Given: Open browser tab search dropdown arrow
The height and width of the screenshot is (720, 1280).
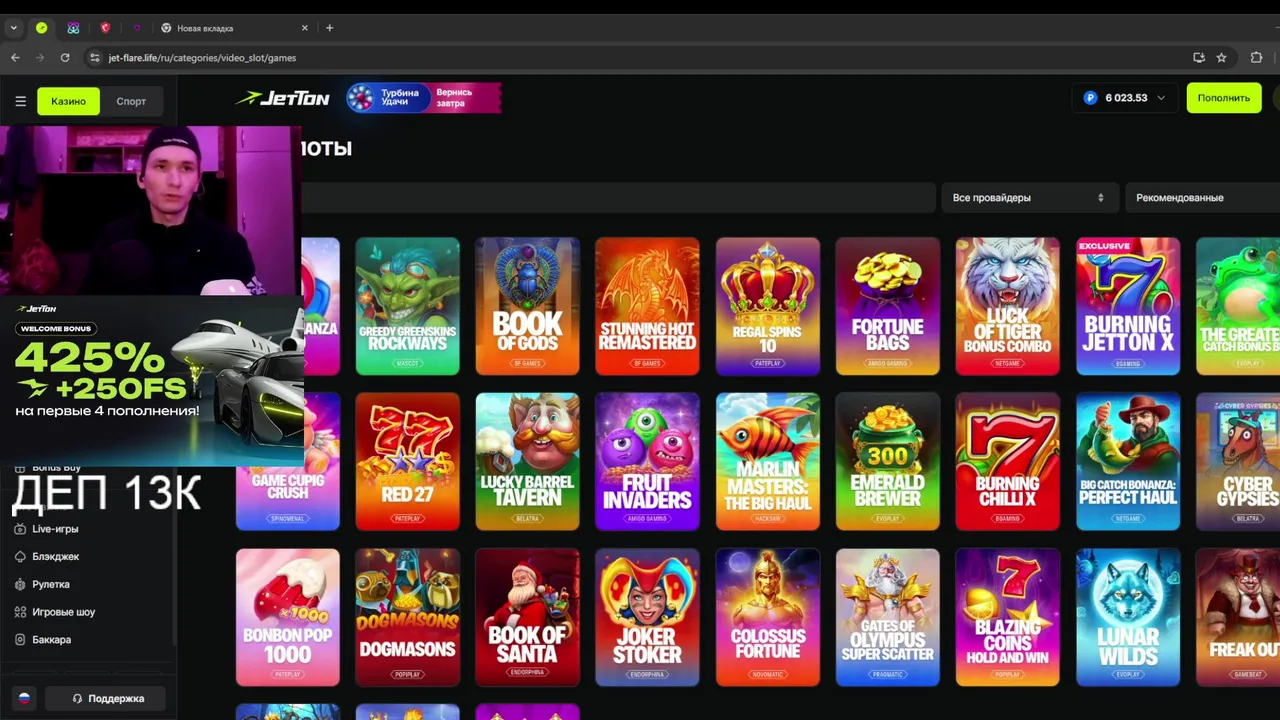Looking at the screenshot, I should pos(13,28).
